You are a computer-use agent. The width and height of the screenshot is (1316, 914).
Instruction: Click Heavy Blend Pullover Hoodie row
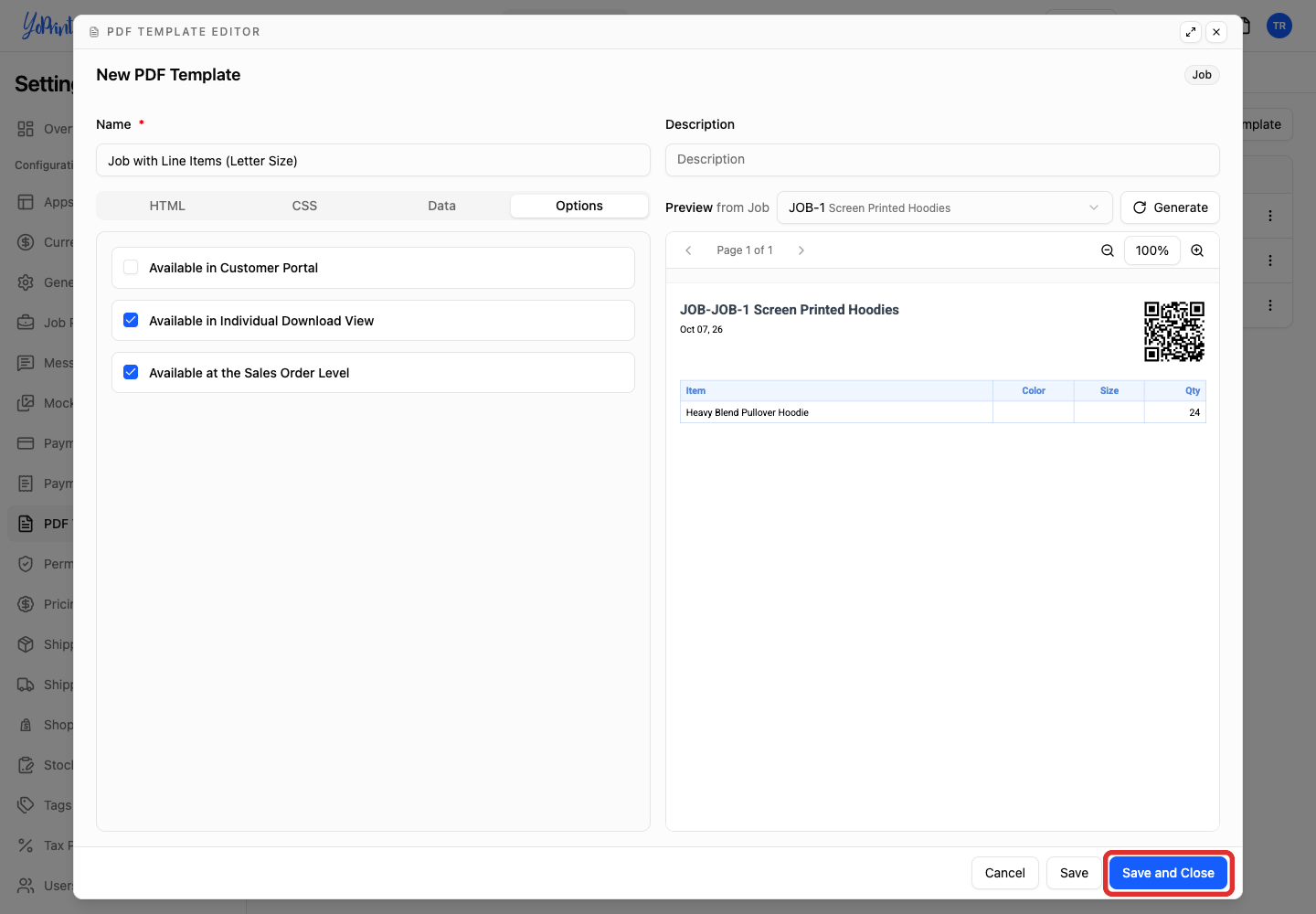[x=942, y=412]
